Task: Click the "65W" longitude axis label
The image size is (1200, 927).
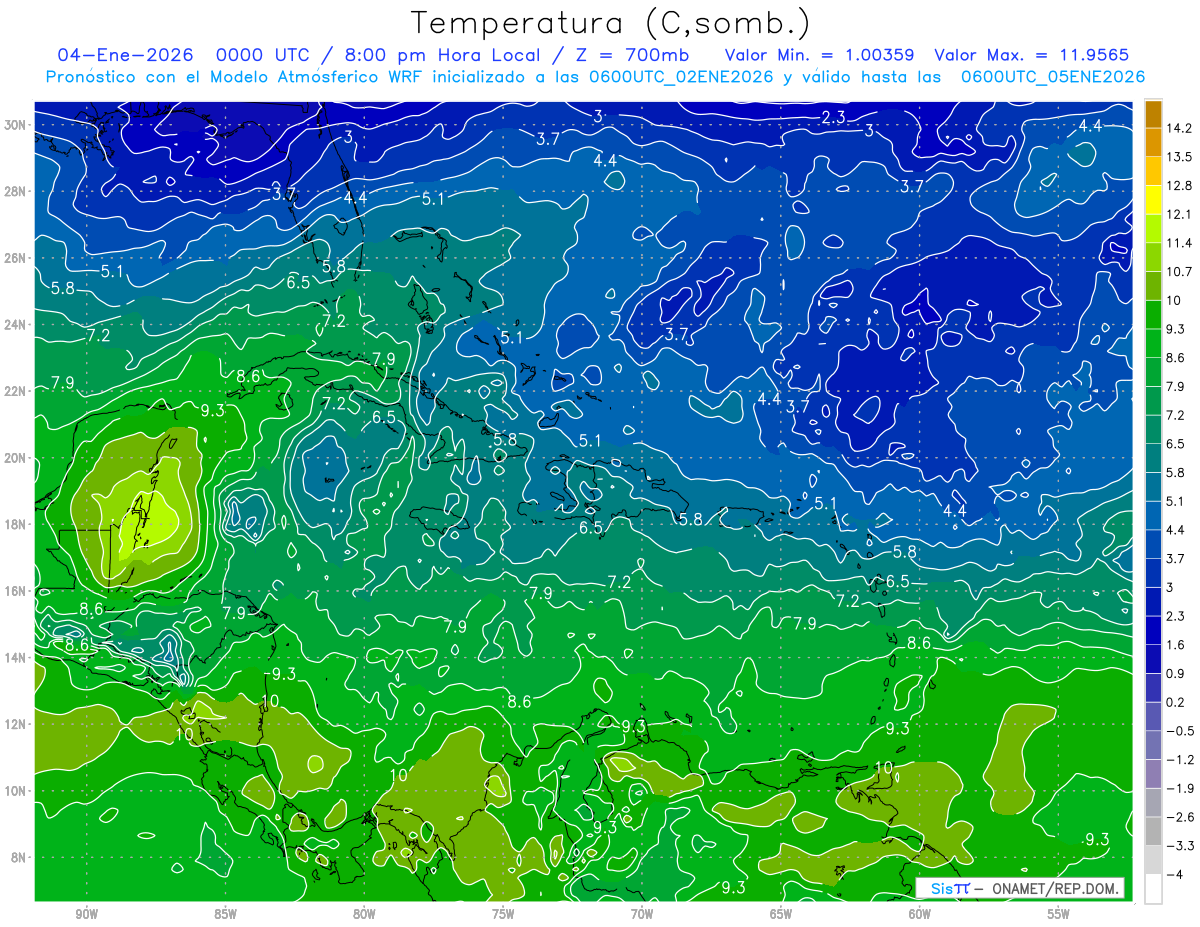Action: click(781, 915)
